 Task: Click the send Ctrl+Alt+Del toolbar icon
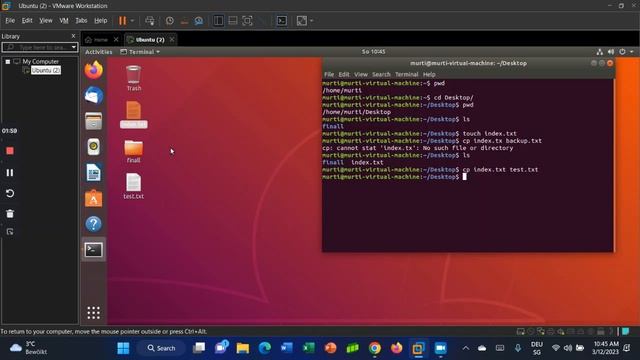coord(150,21)
